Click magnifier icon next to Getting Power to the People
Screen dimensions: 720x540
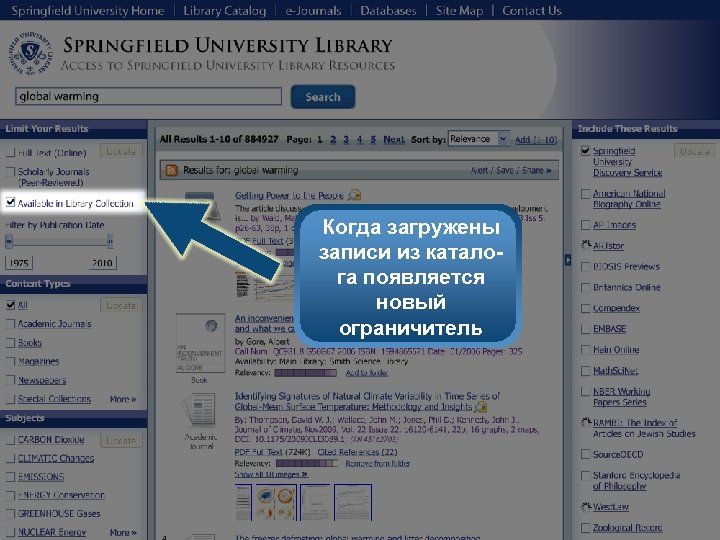[x=354, y=195]
